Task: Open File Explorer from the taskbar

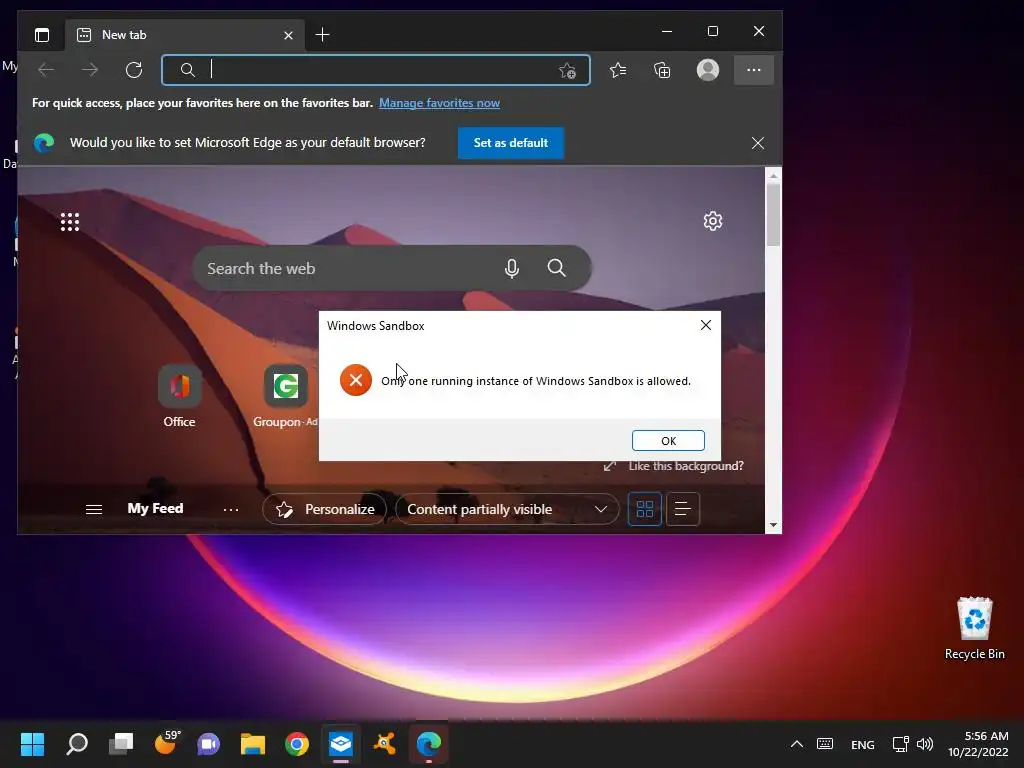Action: click(253, 744)
